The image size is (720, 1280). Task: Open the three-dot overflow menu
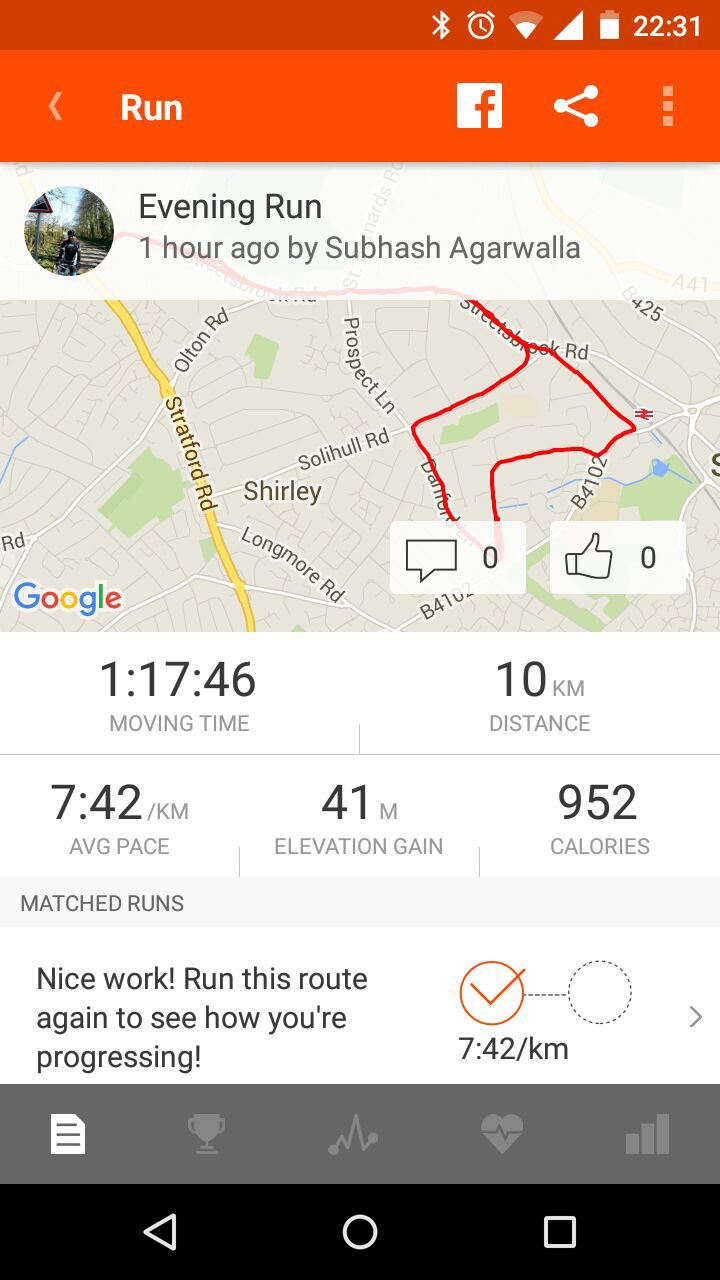click(668, 106)
